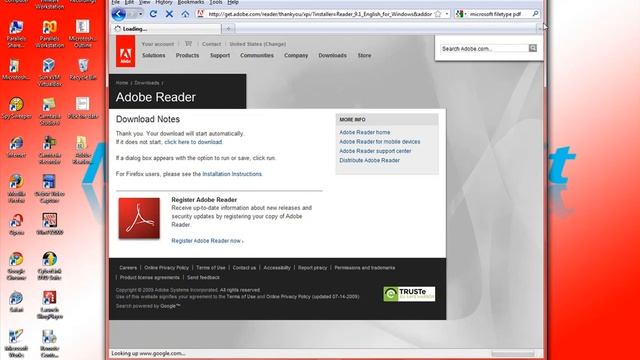Click Send feedback footer link
The image size is (640, 360).
[x=203, y=278]
